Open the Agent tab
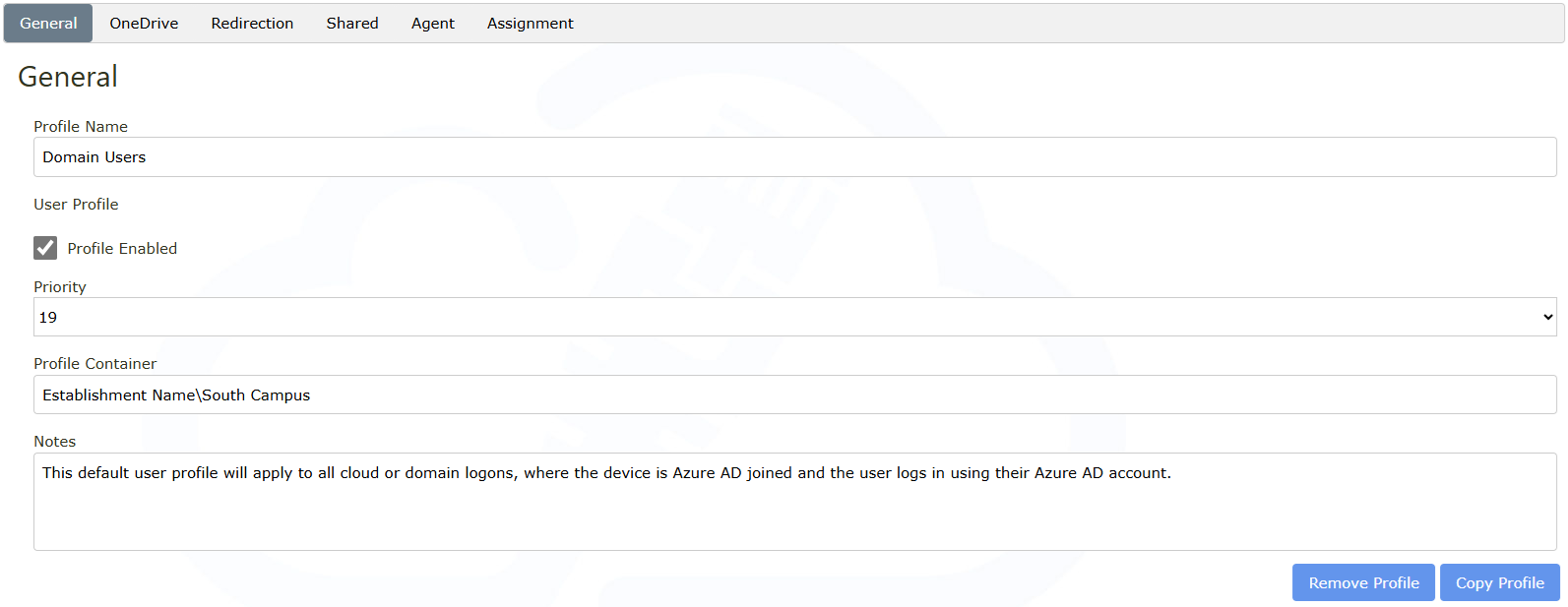1568x607 pixels. click(x=433, y=24)
